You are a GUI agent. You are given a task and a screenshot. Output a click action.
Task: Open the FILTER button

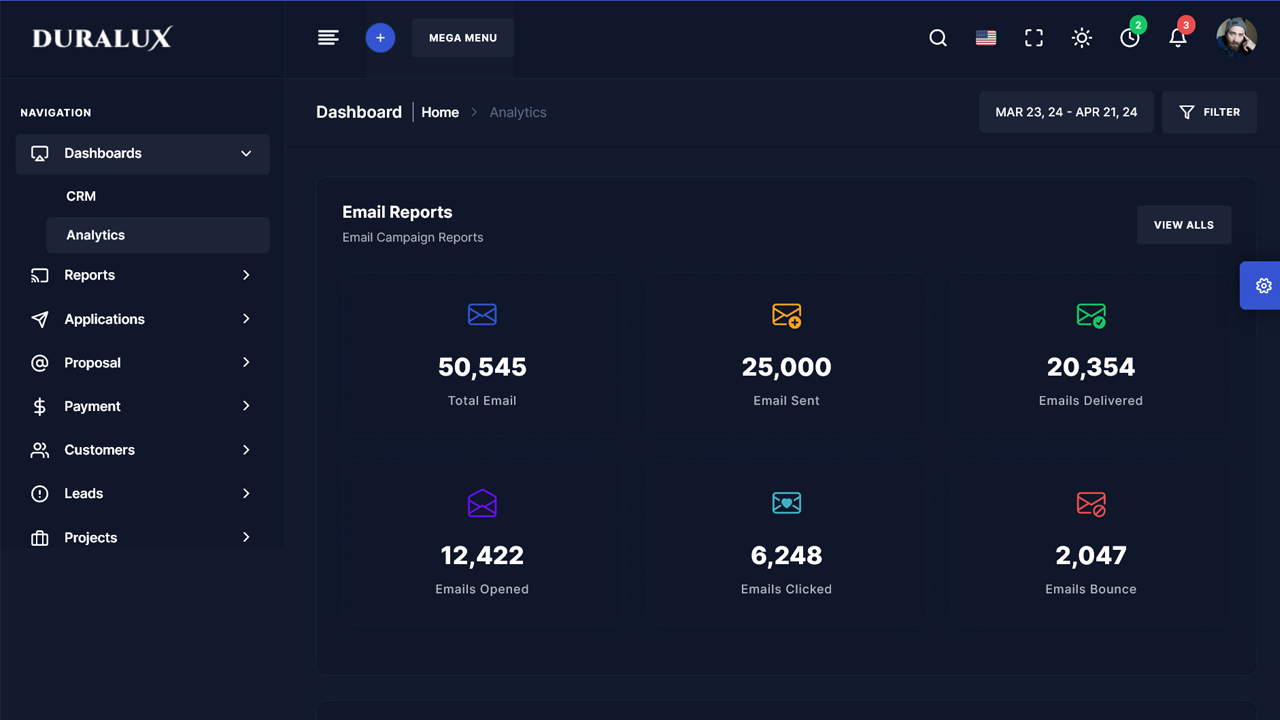[1209, 112]
